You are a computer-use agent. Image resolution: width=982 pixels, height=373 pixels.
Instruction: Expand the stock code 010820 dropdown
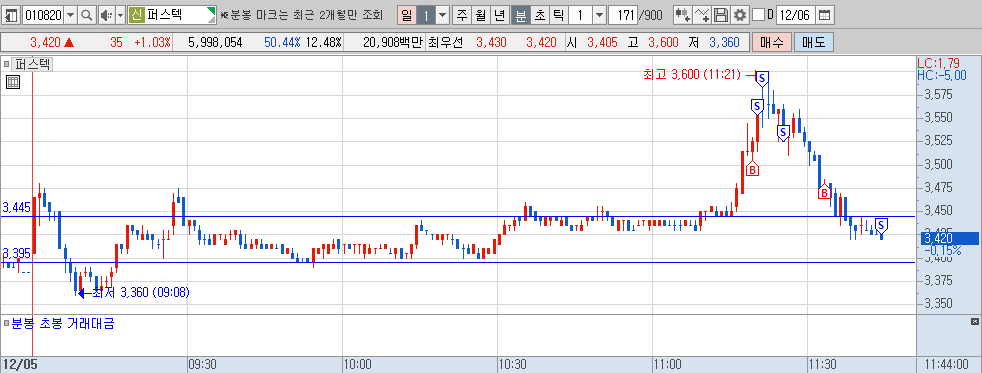click(x=70, y=14)
